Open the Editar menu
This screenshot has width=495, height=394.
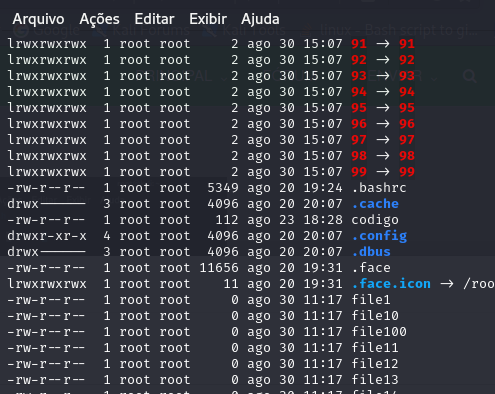154,19
